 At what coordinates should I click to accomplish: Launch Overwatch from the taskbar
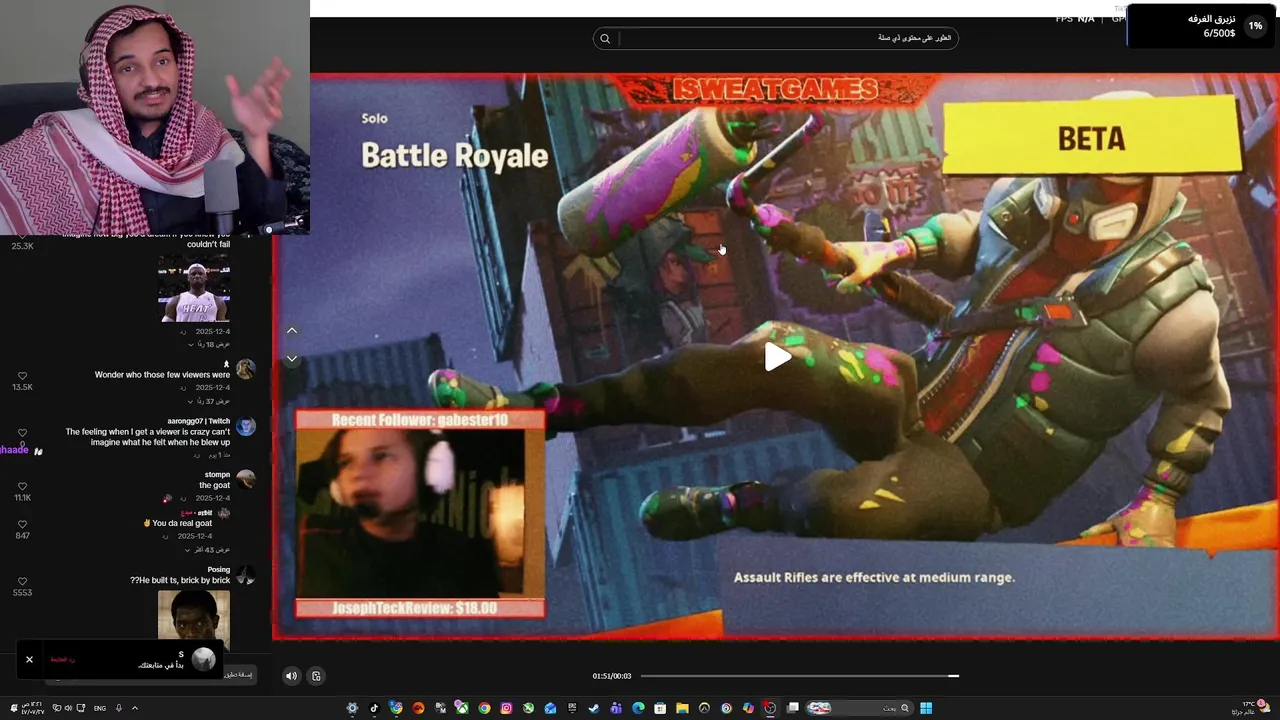(704, 708)
